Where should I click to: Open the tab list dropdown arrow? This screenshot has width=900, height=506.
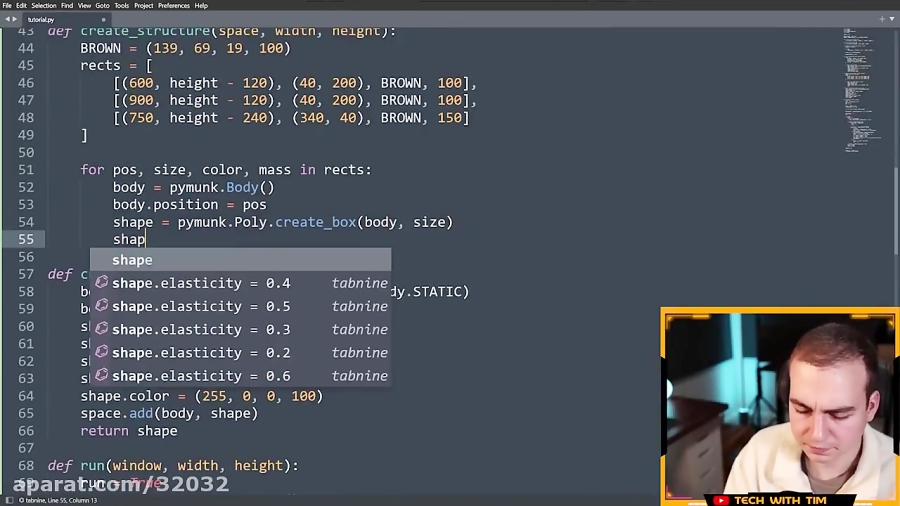(x=892, y=19)
